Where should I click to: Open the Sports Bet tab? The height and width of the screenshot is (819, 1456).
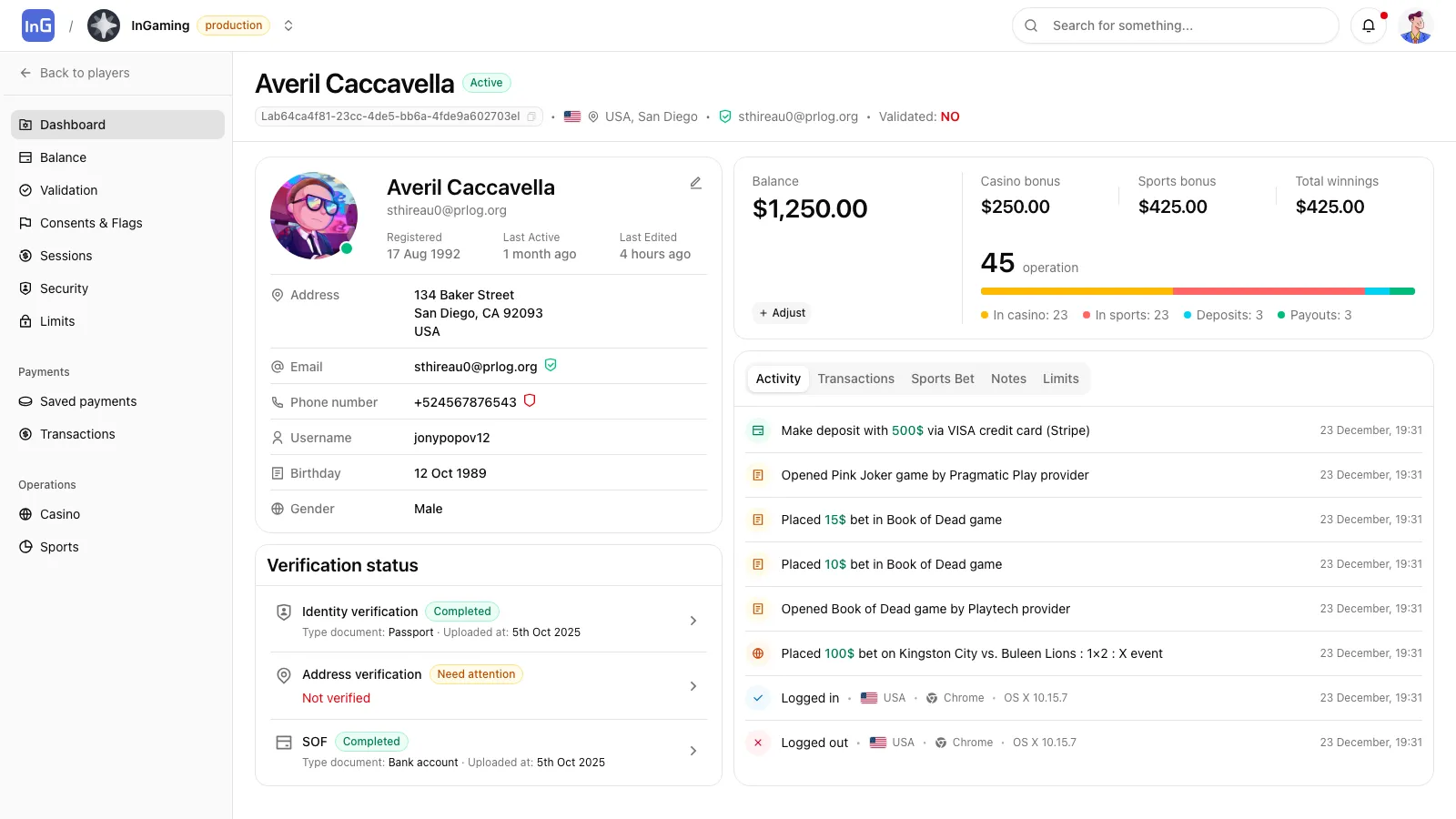pyautogui.click(x=942, y=379)
